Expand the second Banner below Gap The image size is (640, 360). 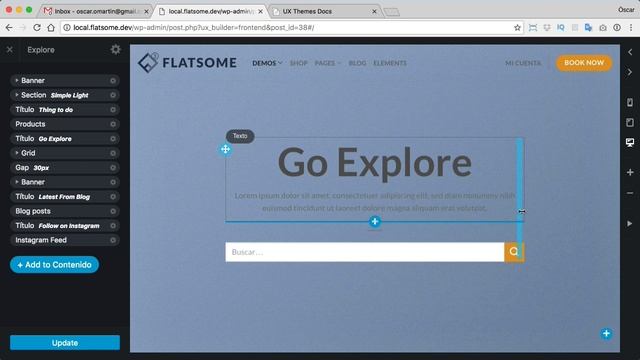[17, 182]
